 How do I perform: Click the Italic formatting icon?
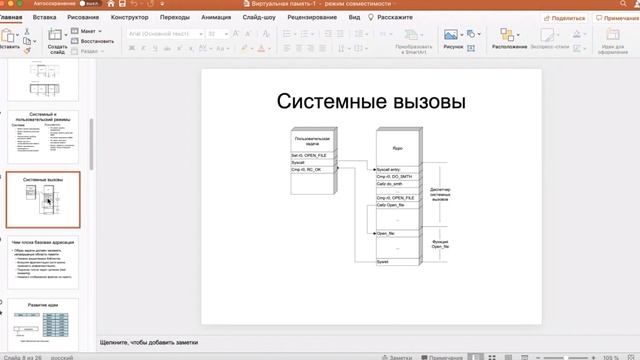click(143, 49)
